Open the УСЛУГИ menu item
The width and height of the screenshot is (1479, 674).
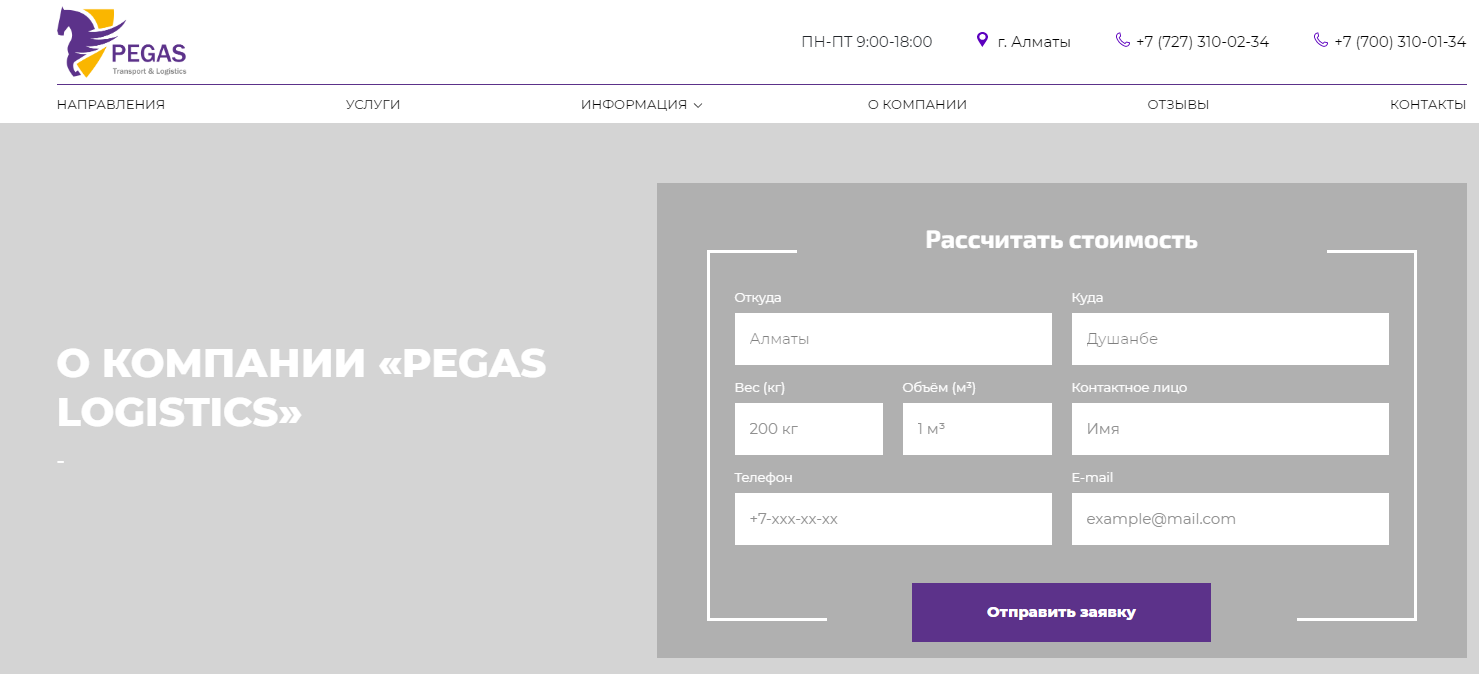(373, 104)
